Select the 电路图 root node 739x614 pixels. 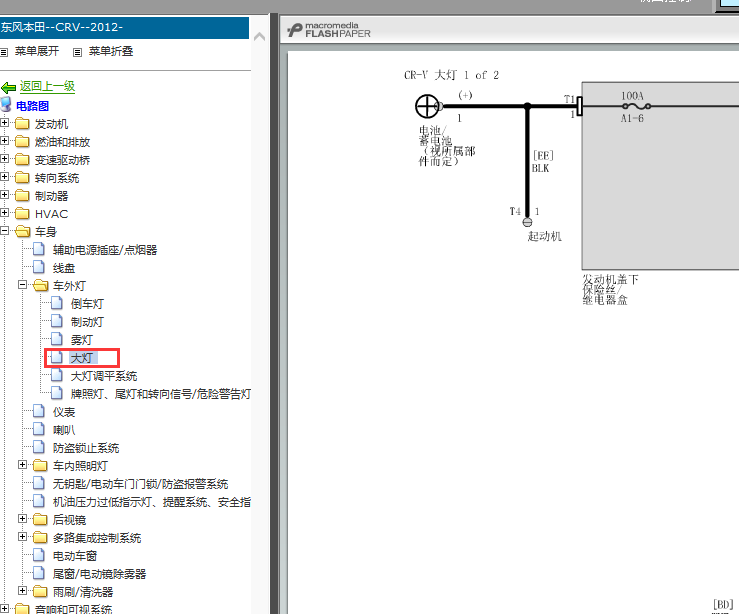pos(32,106)
